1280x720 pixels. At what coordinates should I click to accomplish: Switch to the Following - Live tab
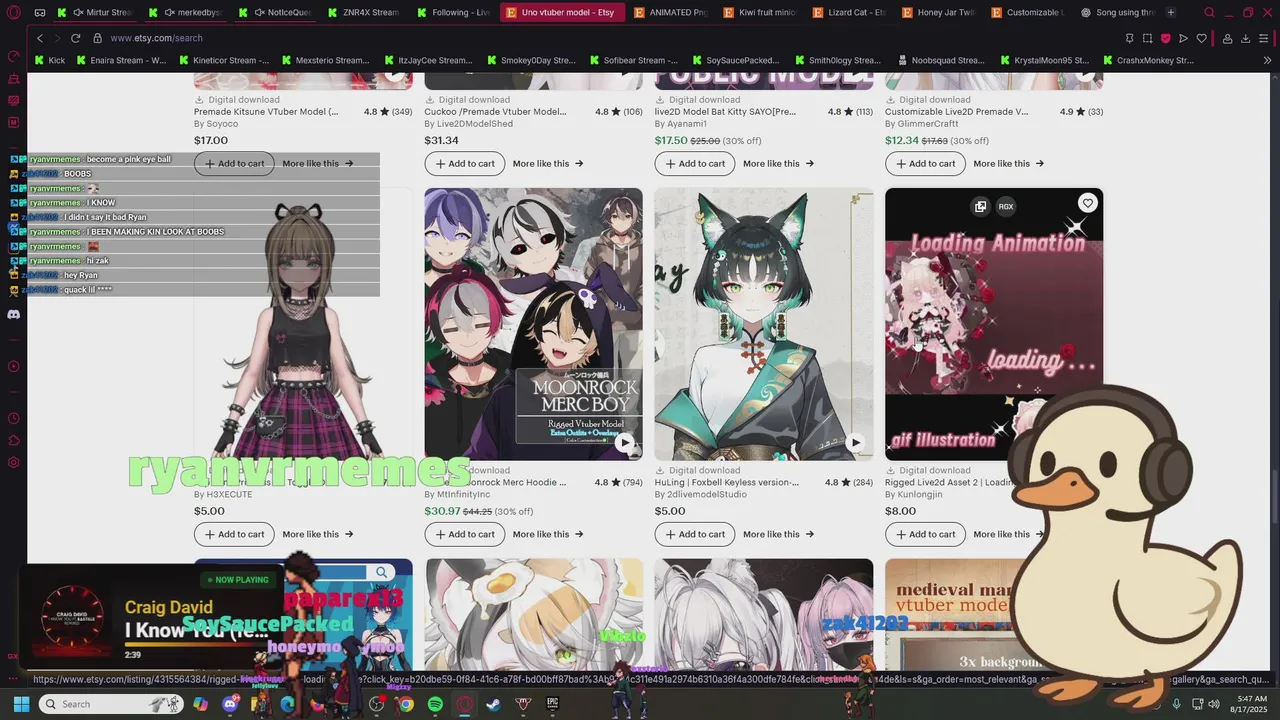click(452, 13)
